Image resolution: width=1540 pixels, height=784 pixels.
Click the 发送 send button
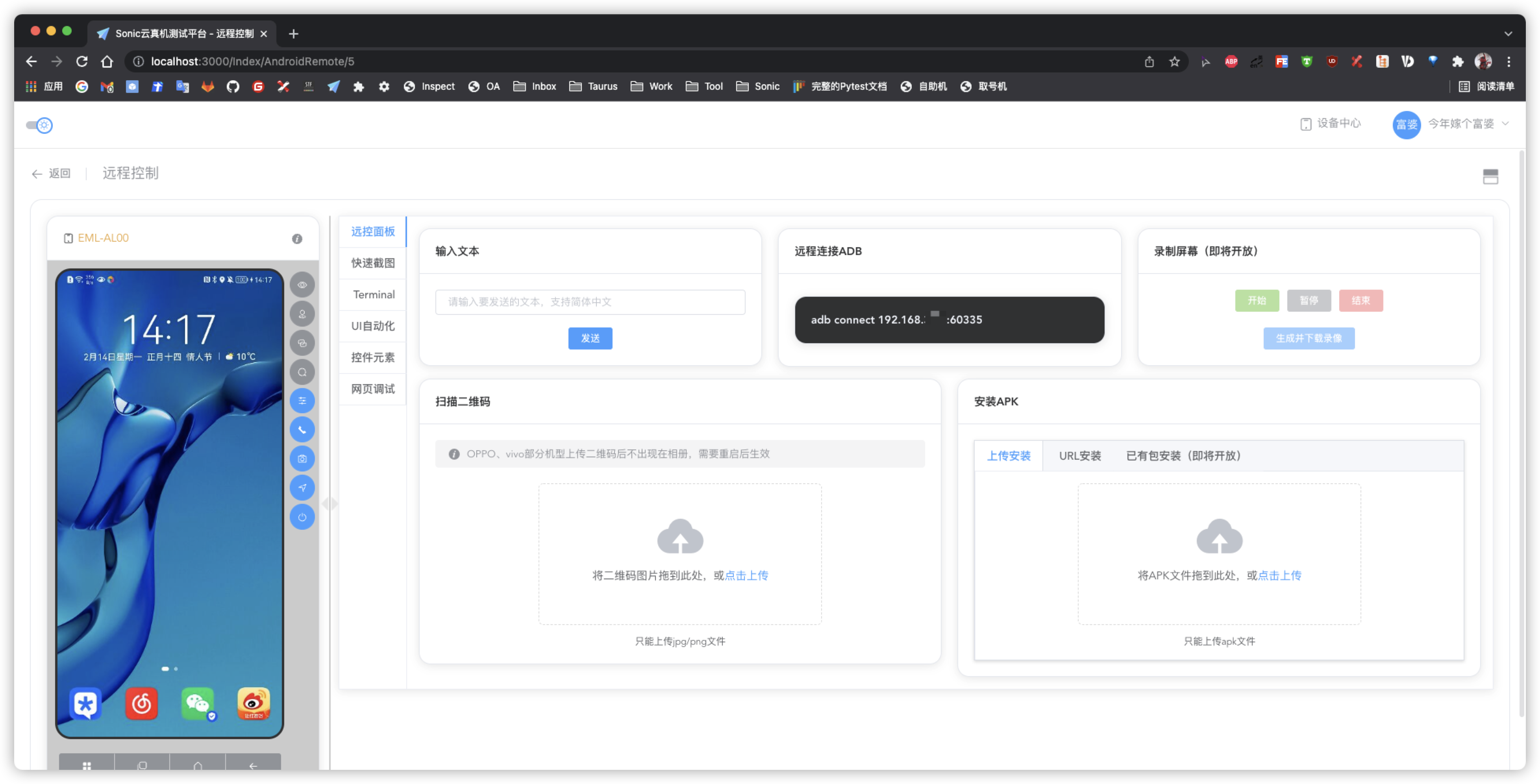590,338
